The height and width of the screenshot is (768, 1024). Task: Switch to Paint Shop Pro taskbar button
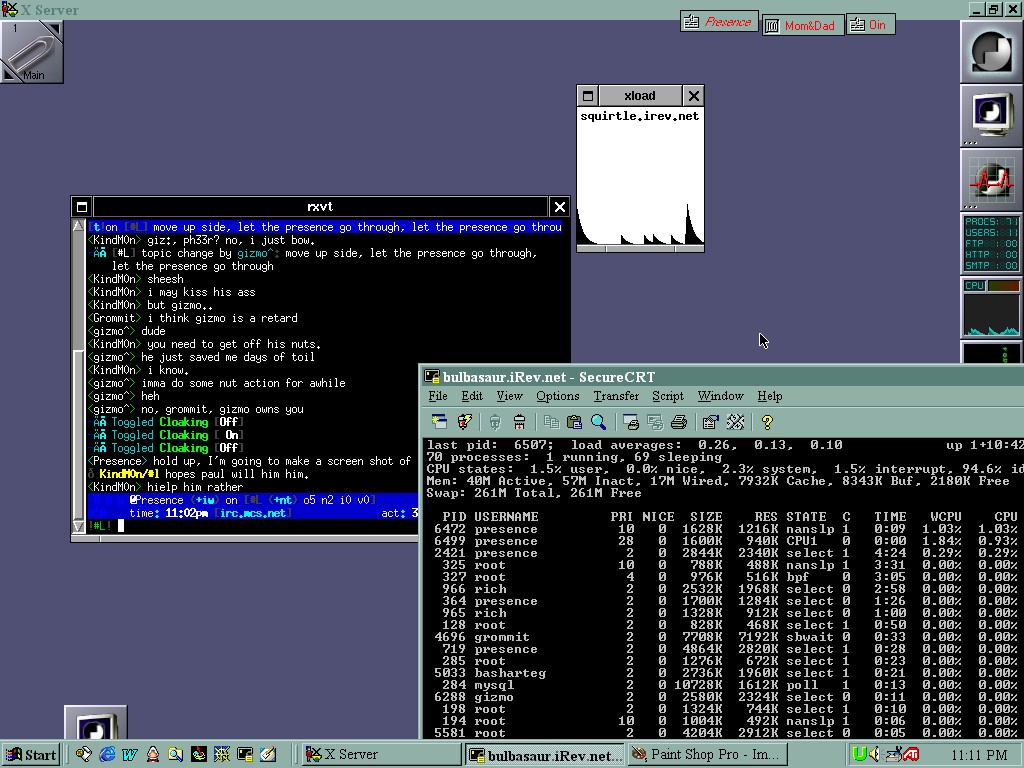(x=705, y=755)
